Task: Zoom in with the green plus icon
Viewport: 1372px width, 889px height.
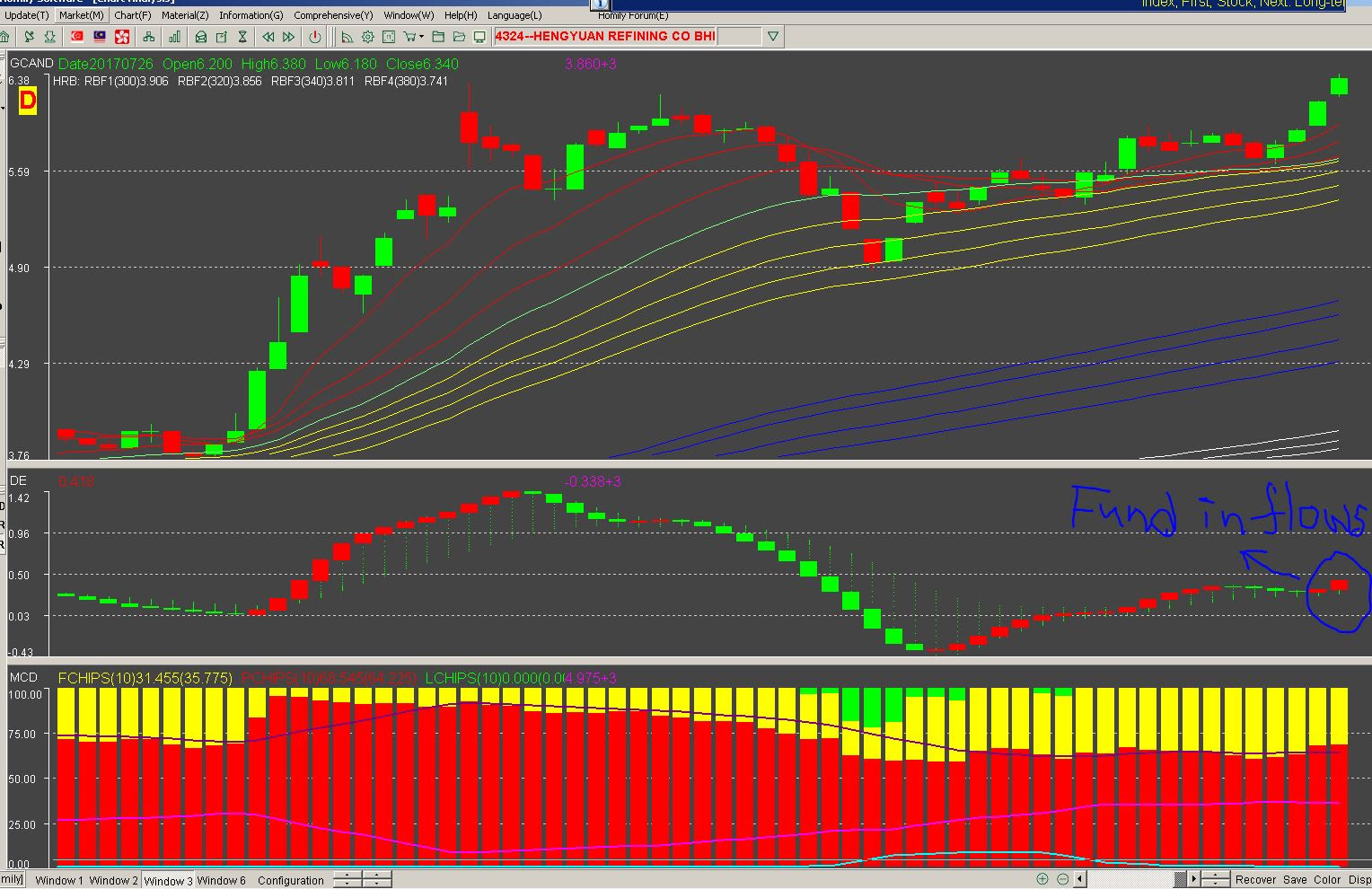Action: 1042,879
